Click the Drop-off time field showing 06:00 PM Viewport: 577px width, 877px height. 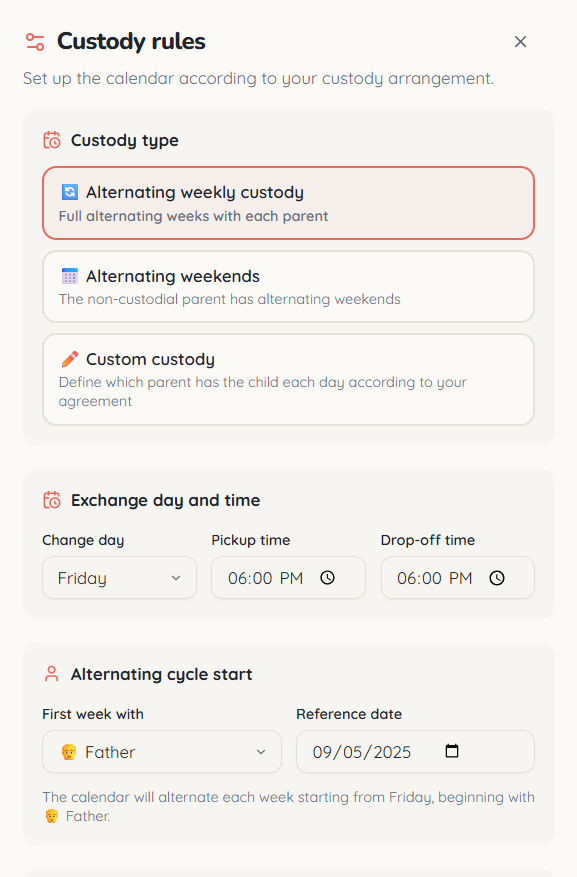click(458, 578)
